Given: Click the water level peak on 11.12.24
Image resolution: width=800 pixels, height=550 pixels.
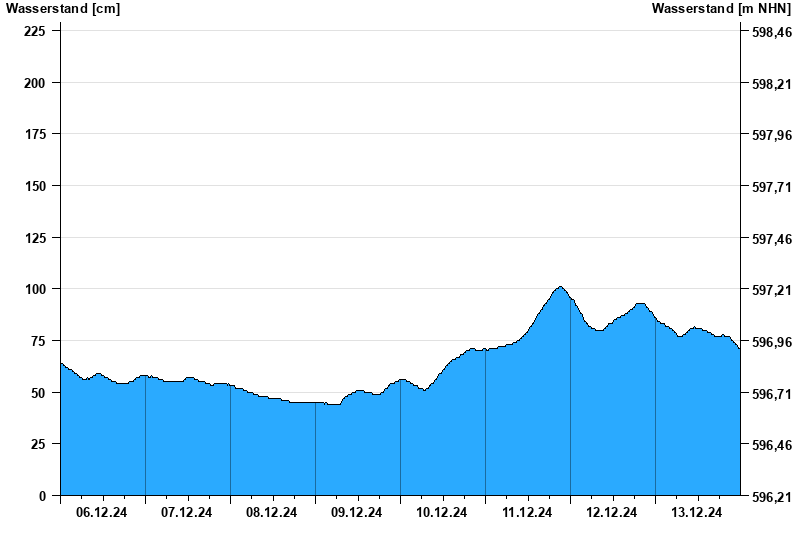Looking at the screenshot, I should (560, 287).
